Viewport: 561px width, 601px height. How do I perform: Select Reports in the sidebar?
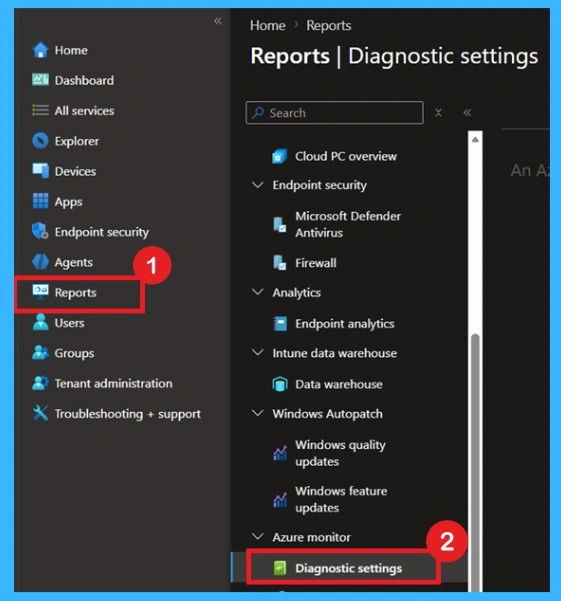point(75,292)
